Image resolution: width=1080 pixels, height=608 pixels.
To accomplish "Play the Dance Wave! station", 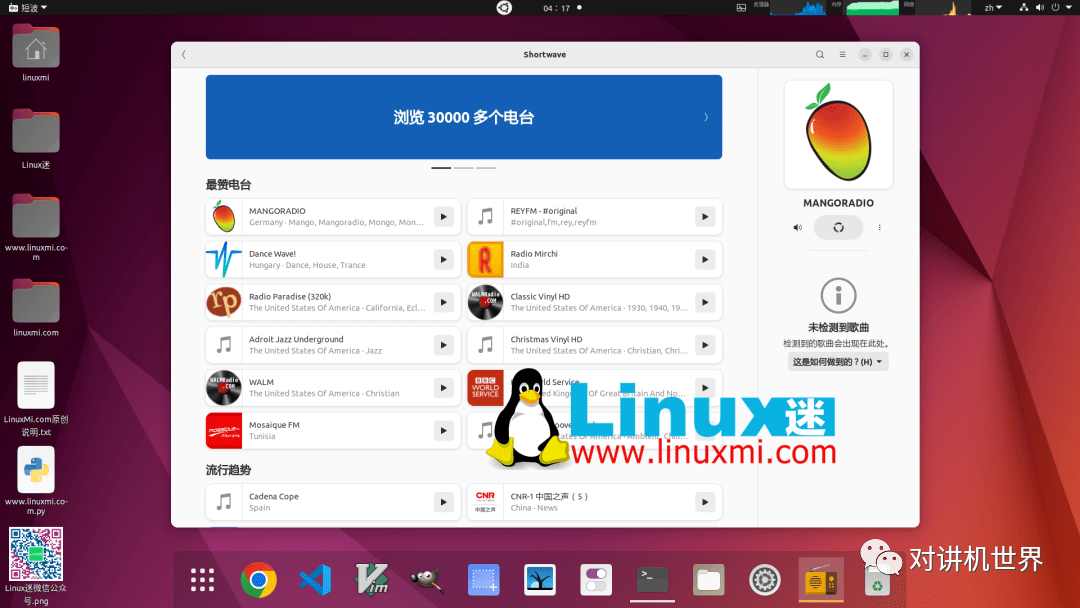I will (x=444, y=260).
